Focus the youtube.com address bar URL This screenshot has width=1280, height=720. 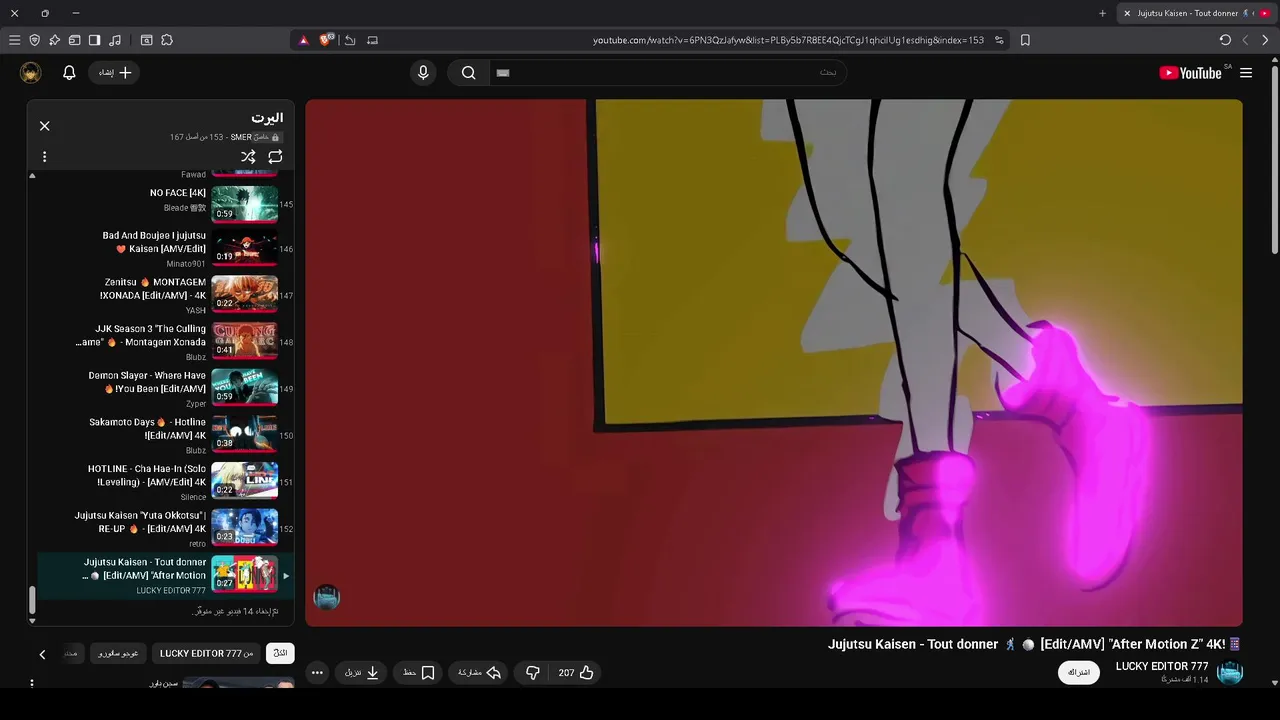(x=788, y=40)
